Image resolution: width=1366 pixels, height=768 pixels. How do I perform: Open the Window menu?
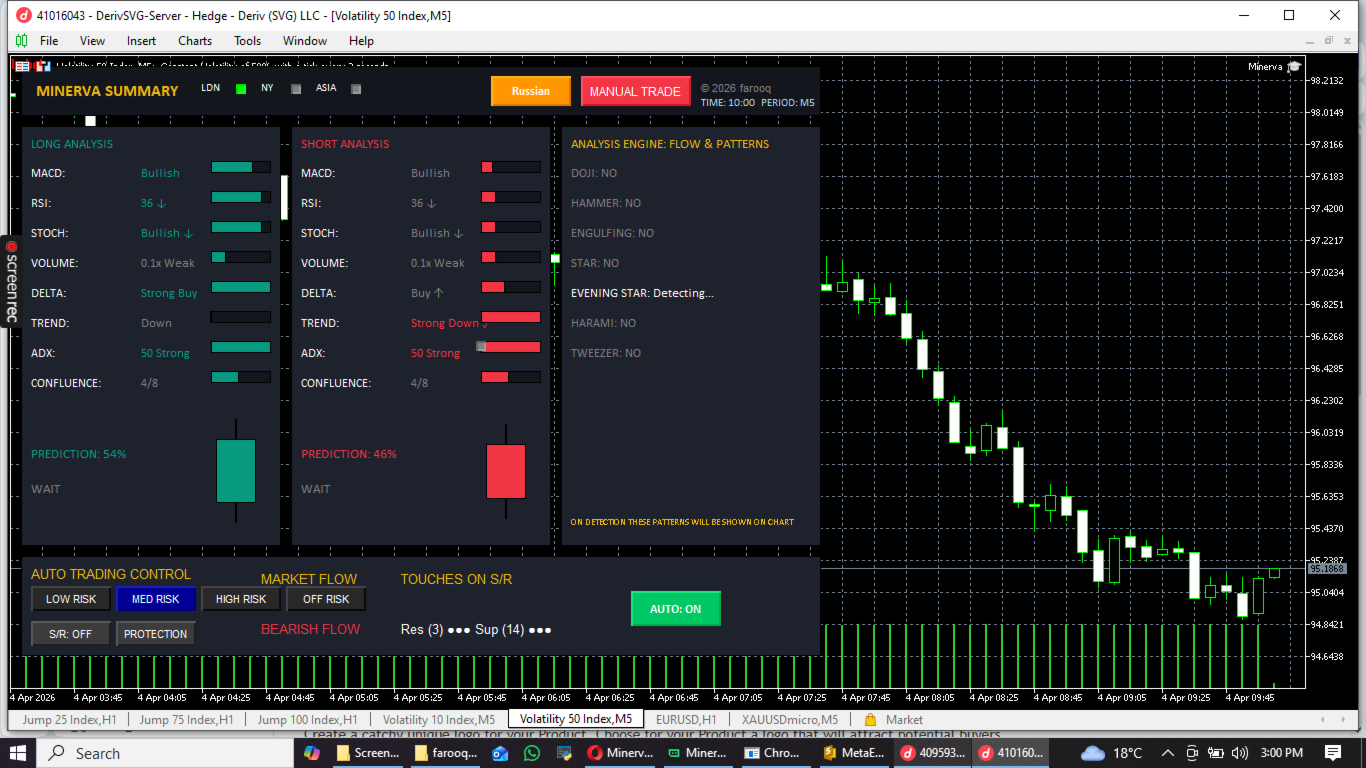[305, 41]
